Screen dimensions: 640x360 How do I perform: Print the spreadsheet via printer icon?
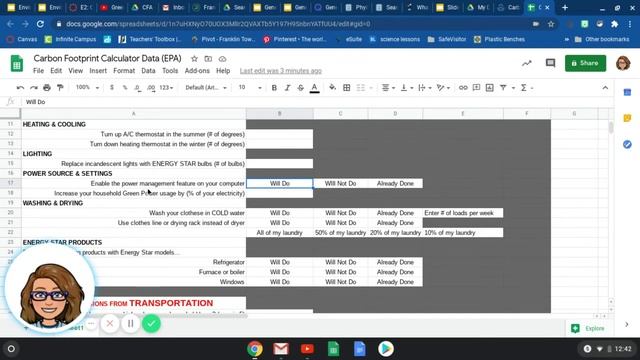(47, 88)
